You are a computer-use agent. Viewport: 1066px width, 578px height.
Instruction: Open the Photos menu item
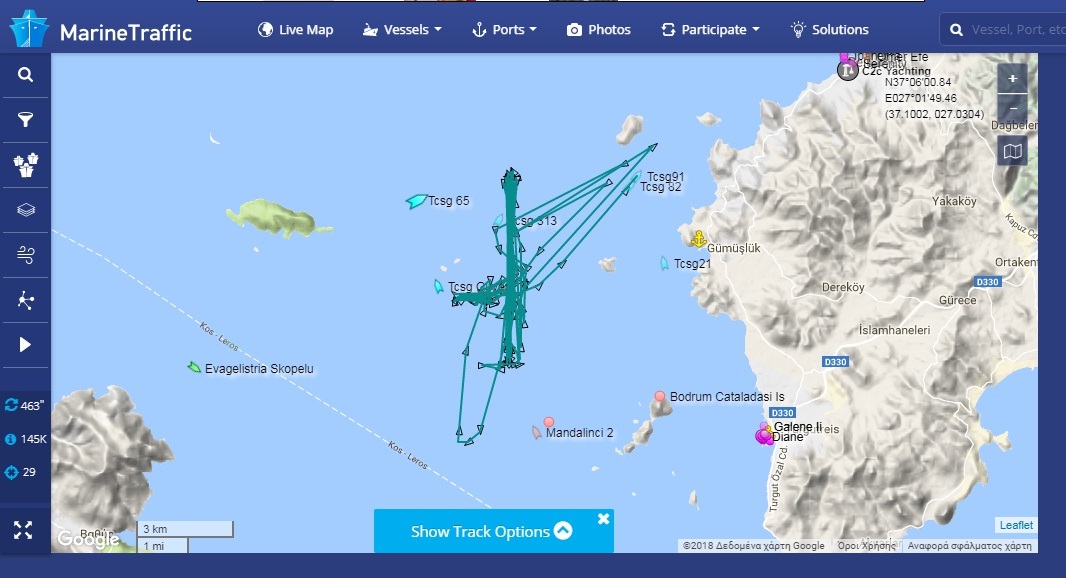[599, 30]
